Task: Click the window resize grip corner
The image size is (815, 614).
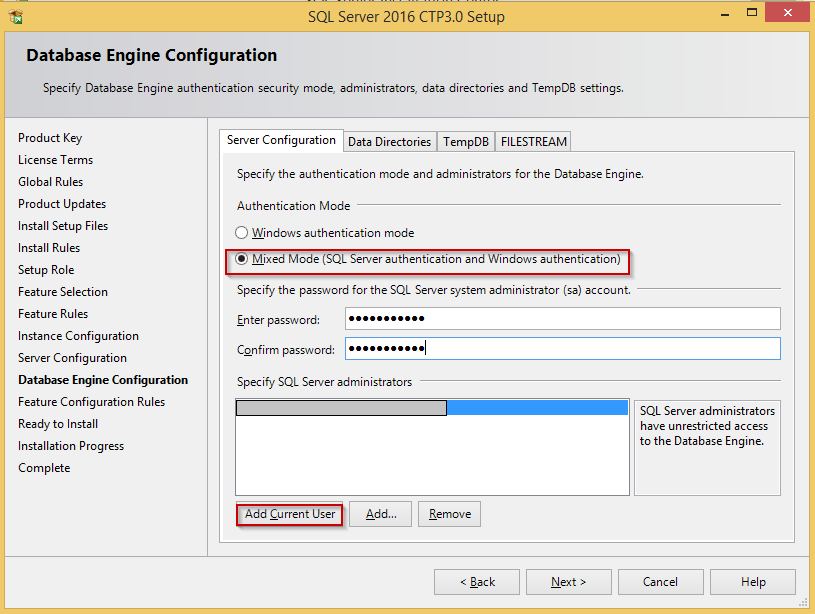Action: (803, 602)
